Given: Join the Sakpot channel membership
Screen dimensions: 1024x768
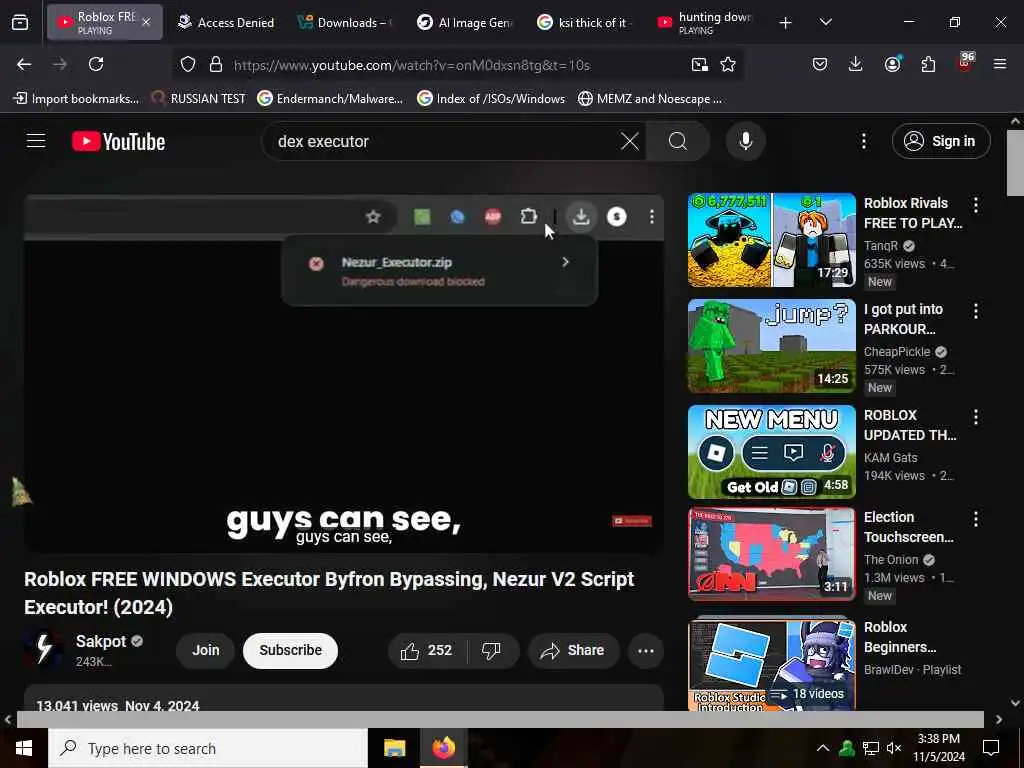Looking at the screenshot, I should [x=205, y=650].
